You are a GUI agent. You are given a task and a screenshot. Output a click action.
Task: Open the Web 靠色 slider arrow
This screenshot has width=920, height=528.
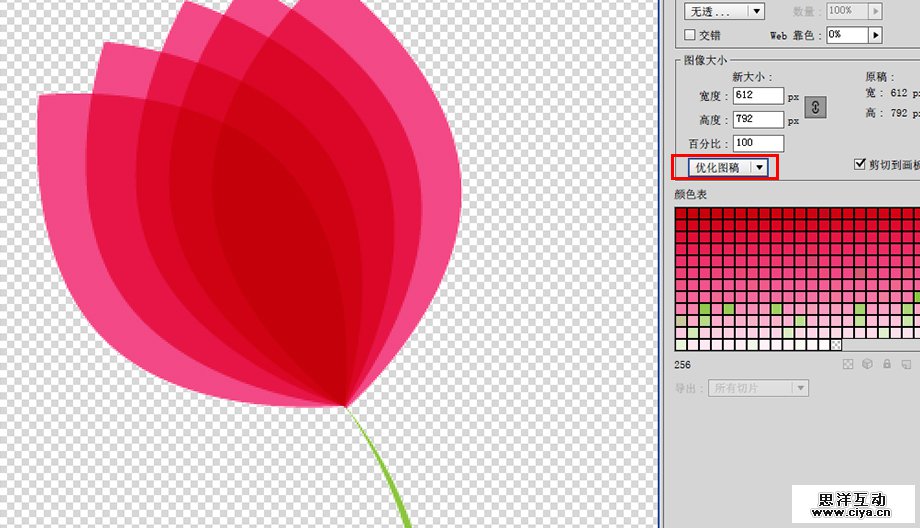coord(876,35)
